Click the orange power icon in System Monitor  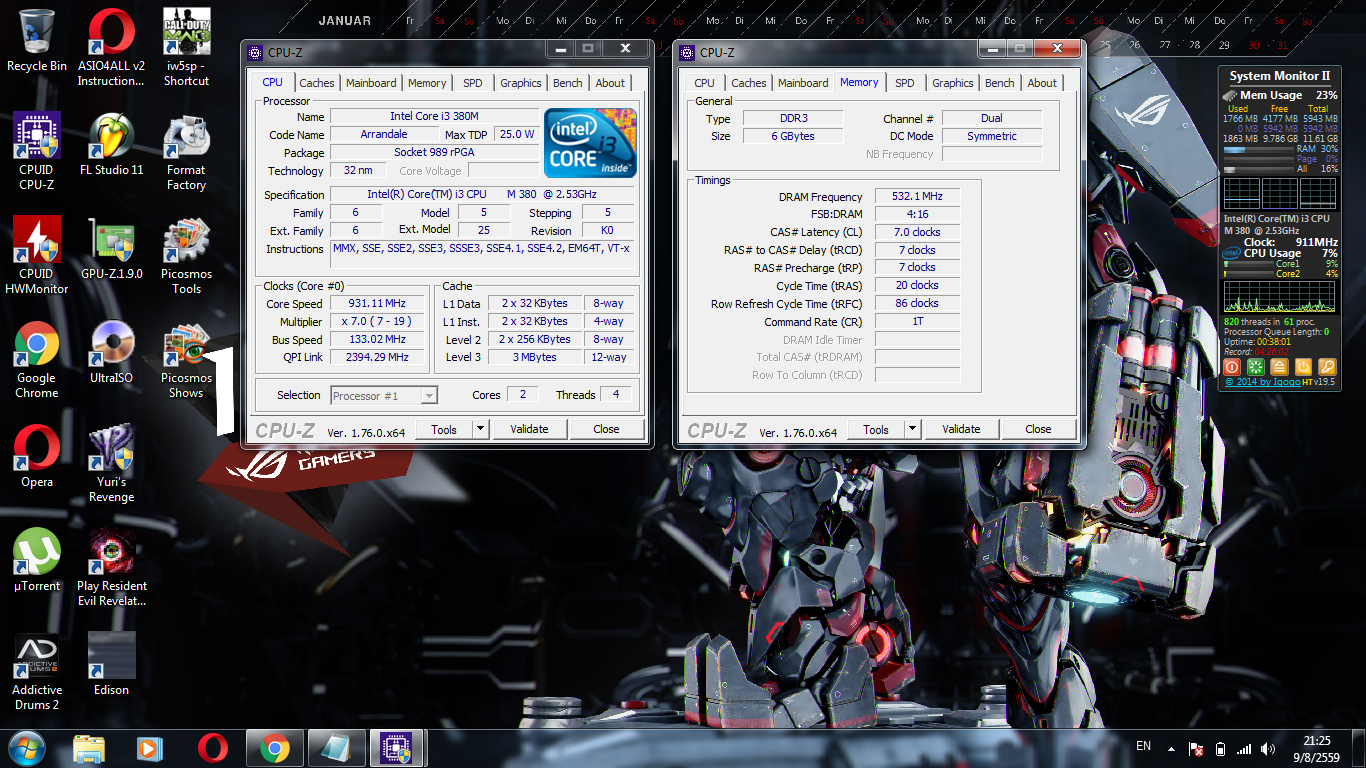tap(1303, 367)
